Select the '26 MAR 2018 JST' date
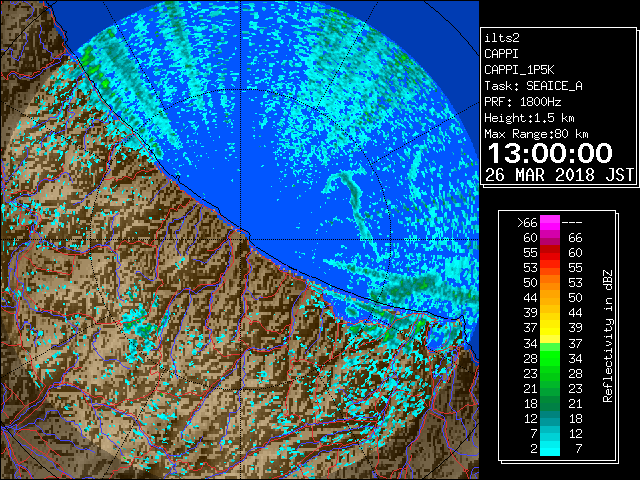 pos(559,175)
